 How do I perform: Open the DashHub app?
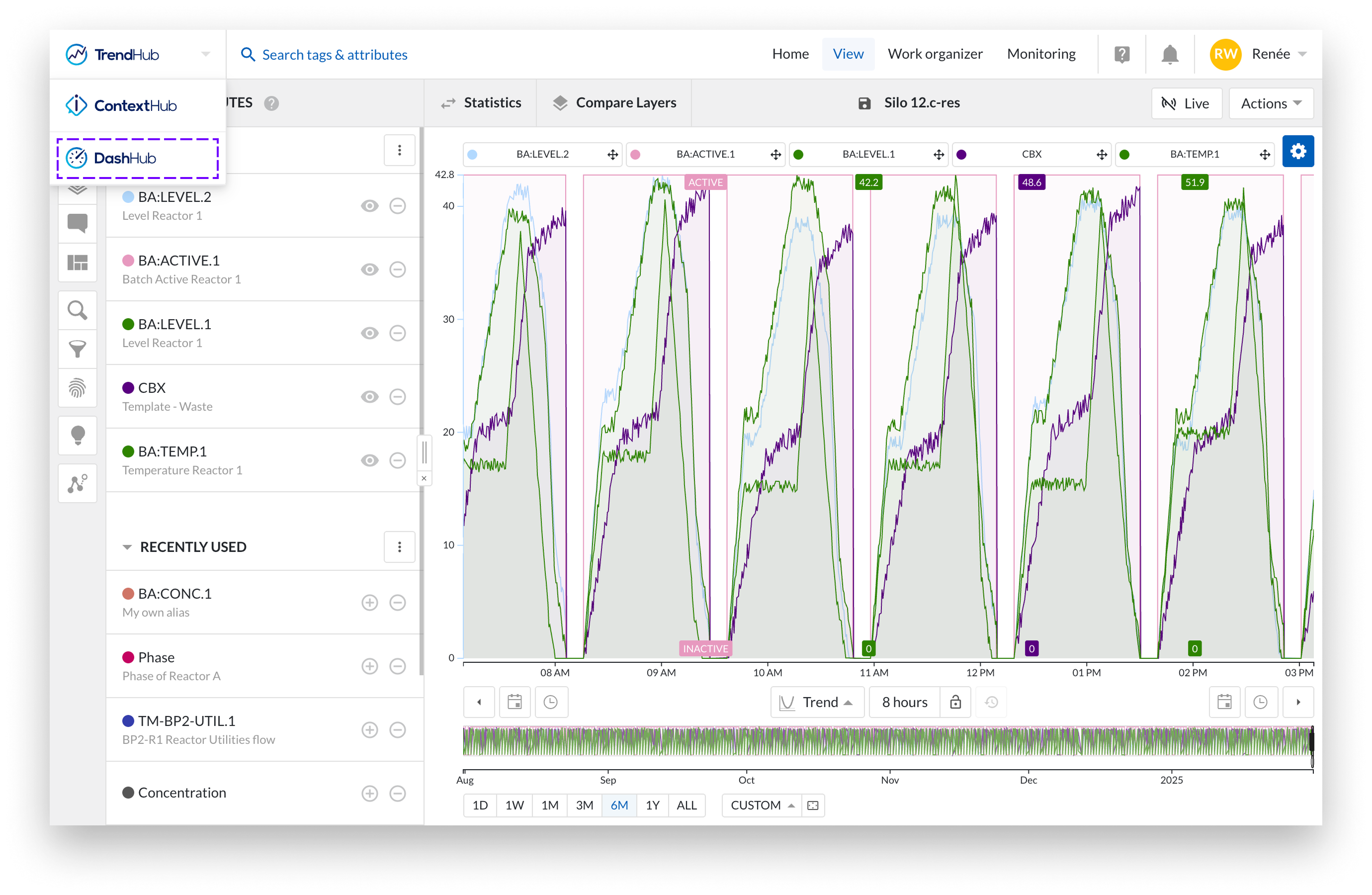pos(137,158)
